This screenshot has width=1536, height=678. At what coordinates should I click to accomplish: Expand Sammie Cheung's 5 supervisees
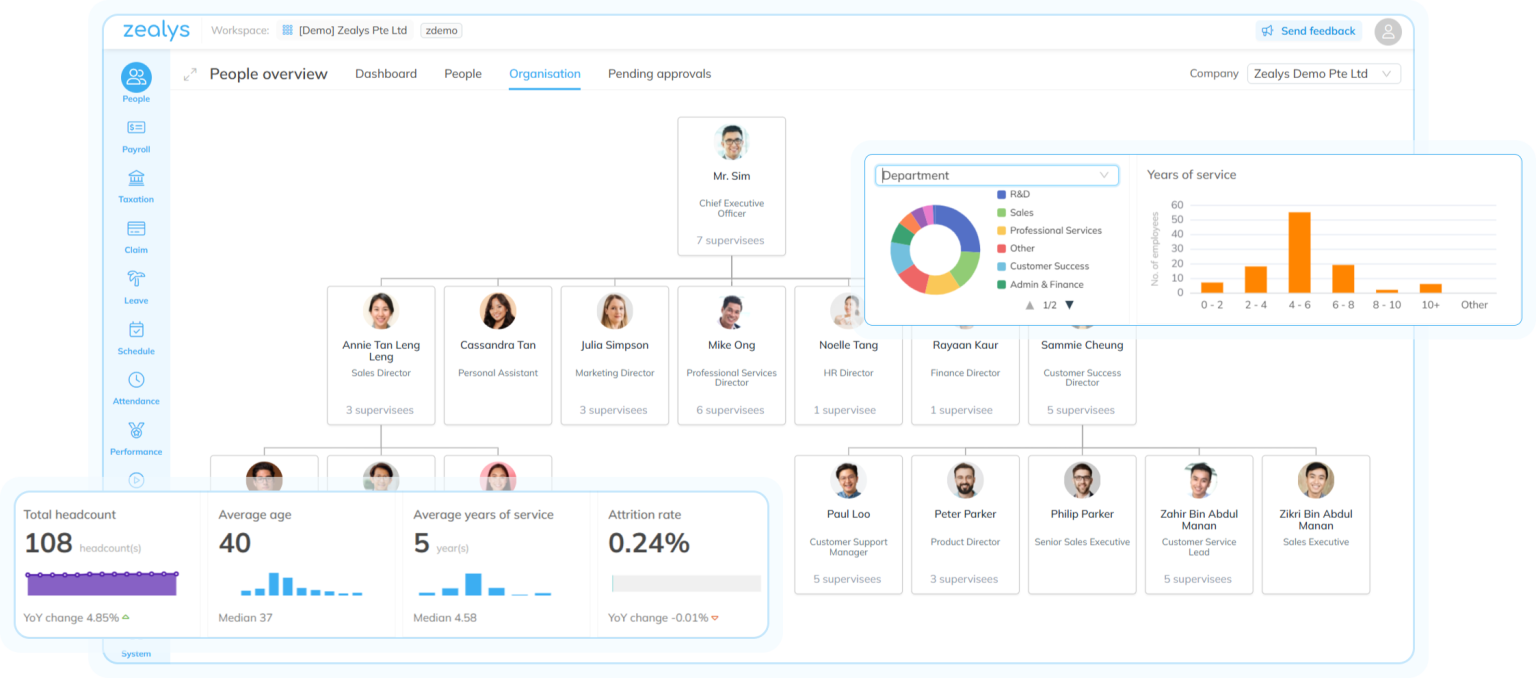point(1082,410)
